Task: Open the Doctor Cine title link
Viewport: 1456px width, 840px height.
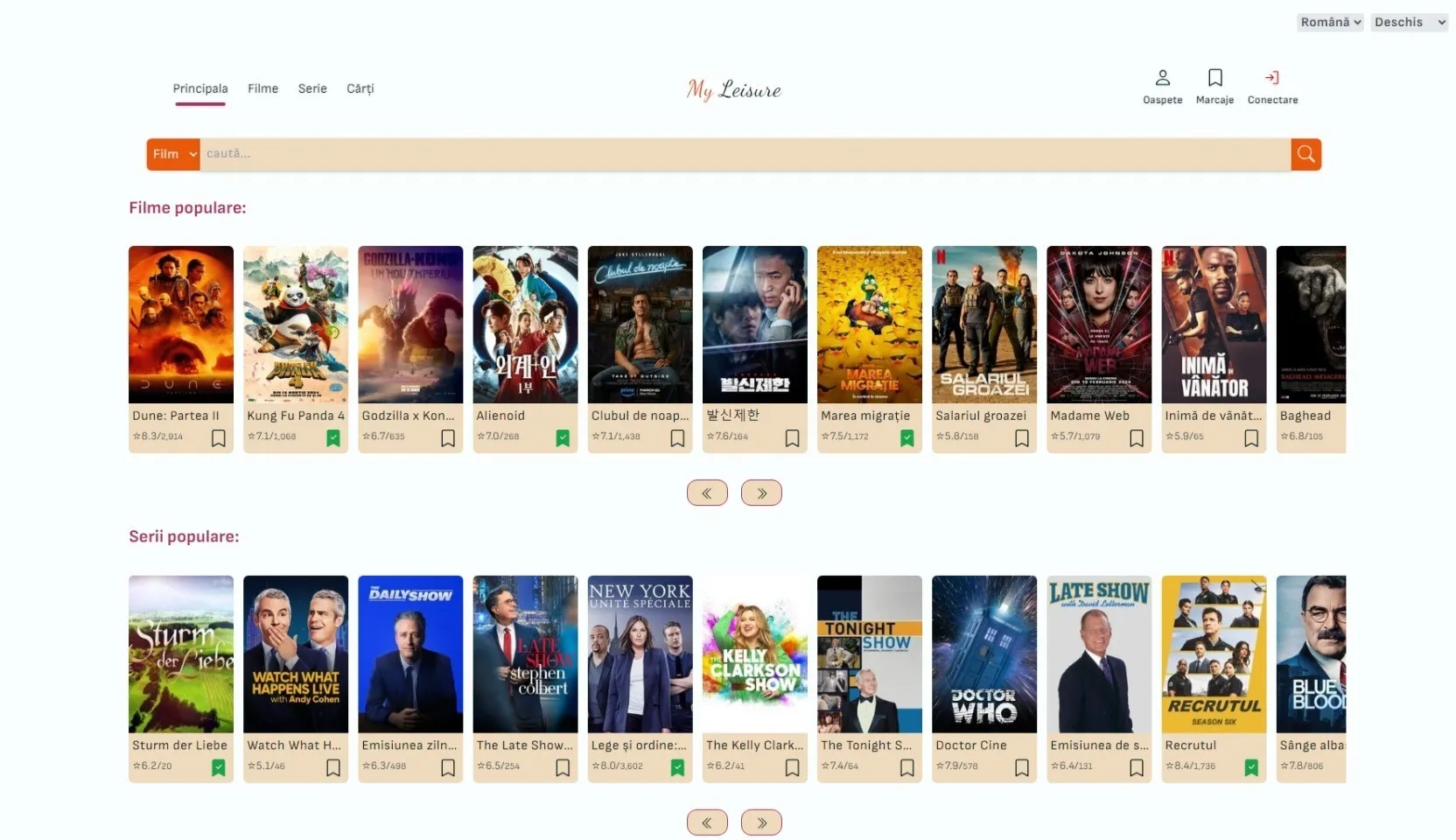Action: pos(971,745)
